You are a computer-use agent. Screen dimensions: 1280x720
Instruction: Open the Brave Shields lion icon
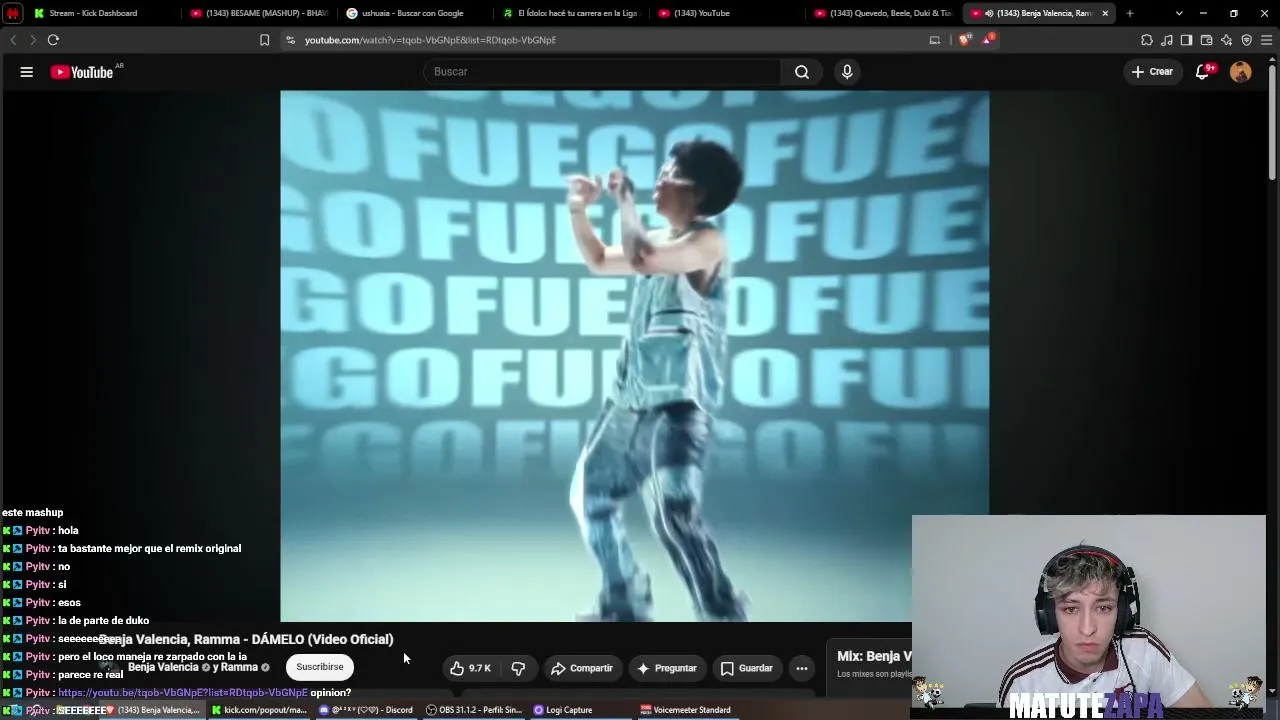(964, 40)
